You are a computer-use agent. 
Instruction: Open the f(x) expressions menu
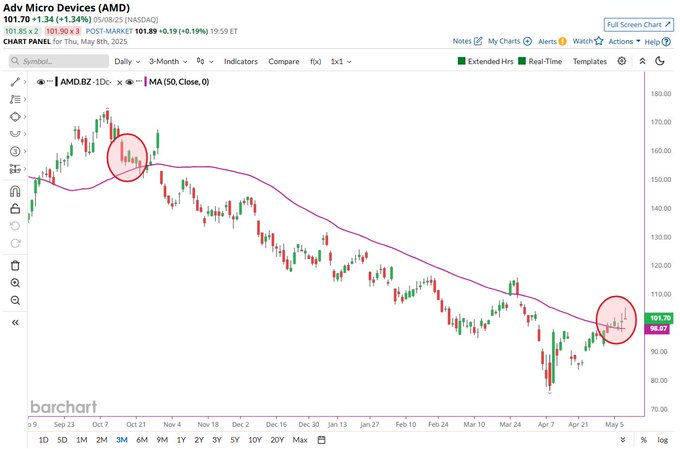click(315, 61)
